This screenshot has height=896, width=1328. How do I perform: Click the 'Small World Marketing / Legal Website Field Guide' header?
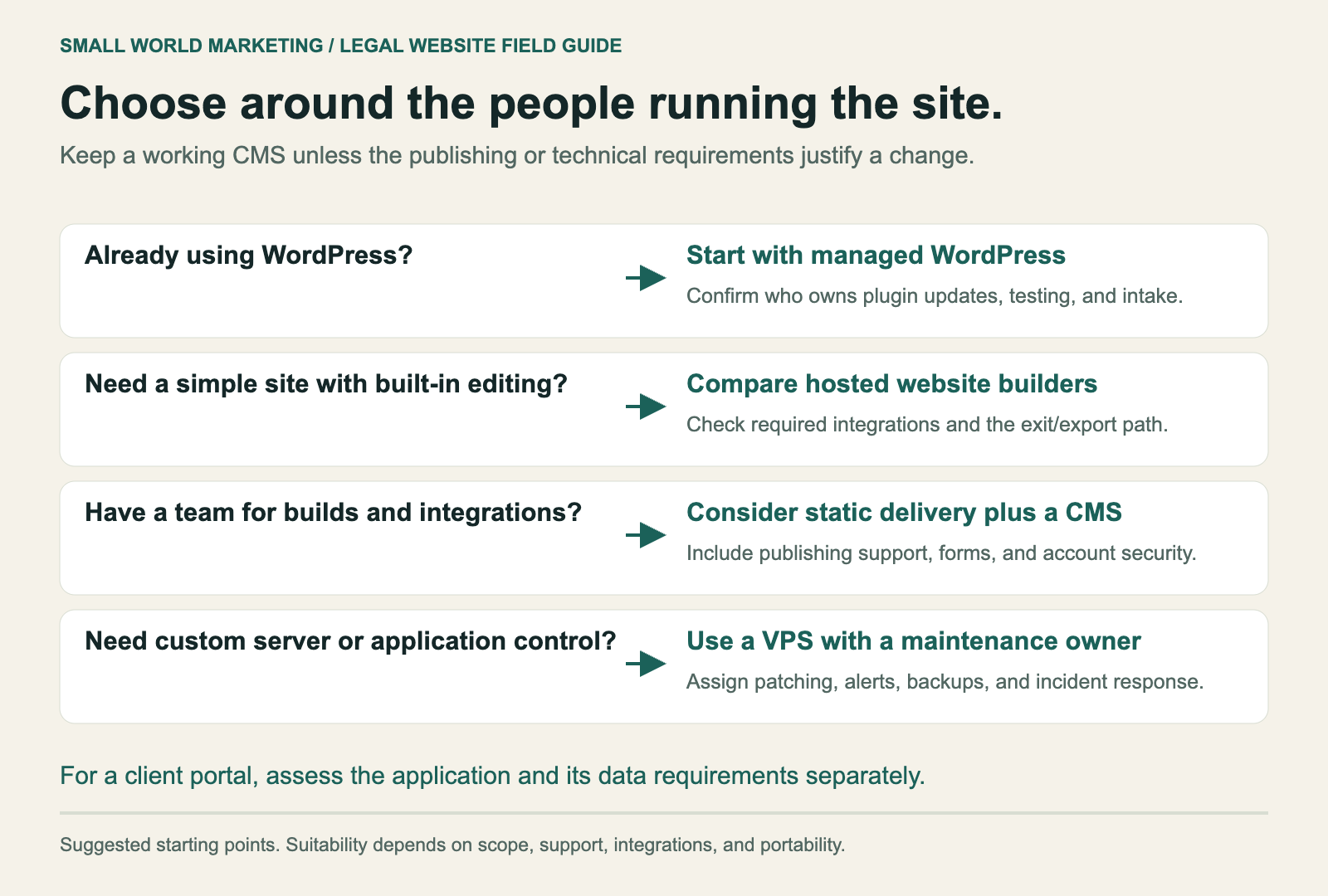340,46
